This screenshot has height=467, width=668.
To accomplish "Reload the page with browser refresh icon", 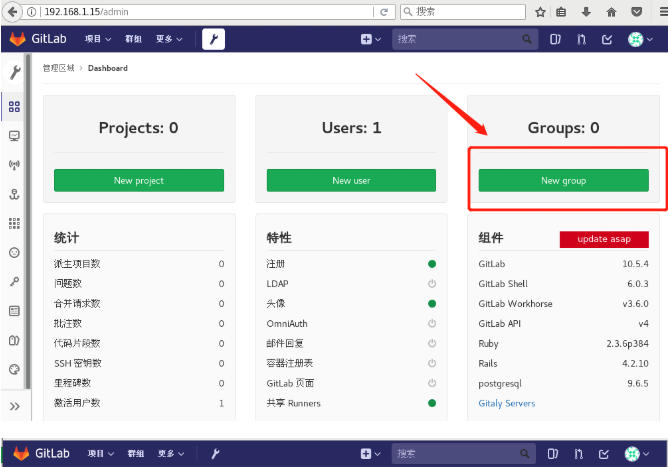I will coord(384,12).
